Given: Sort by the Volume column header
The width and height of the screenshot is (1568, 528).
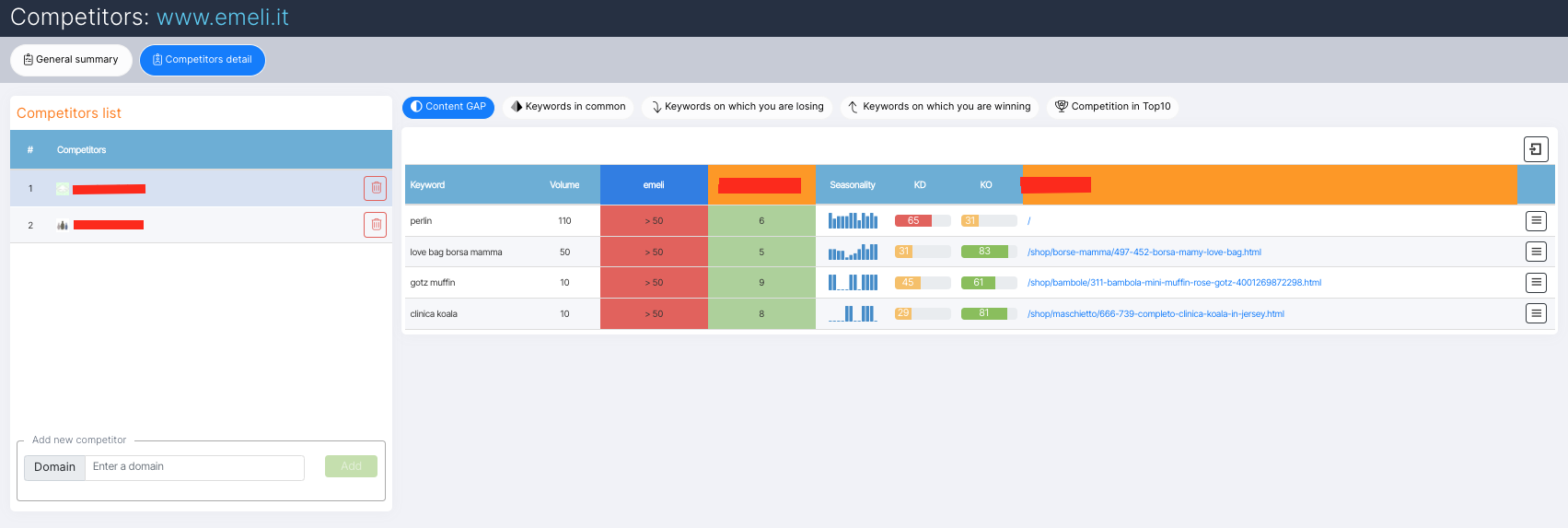Looking at the screenshot, I should pyautogui.click(x=564, y=185).
